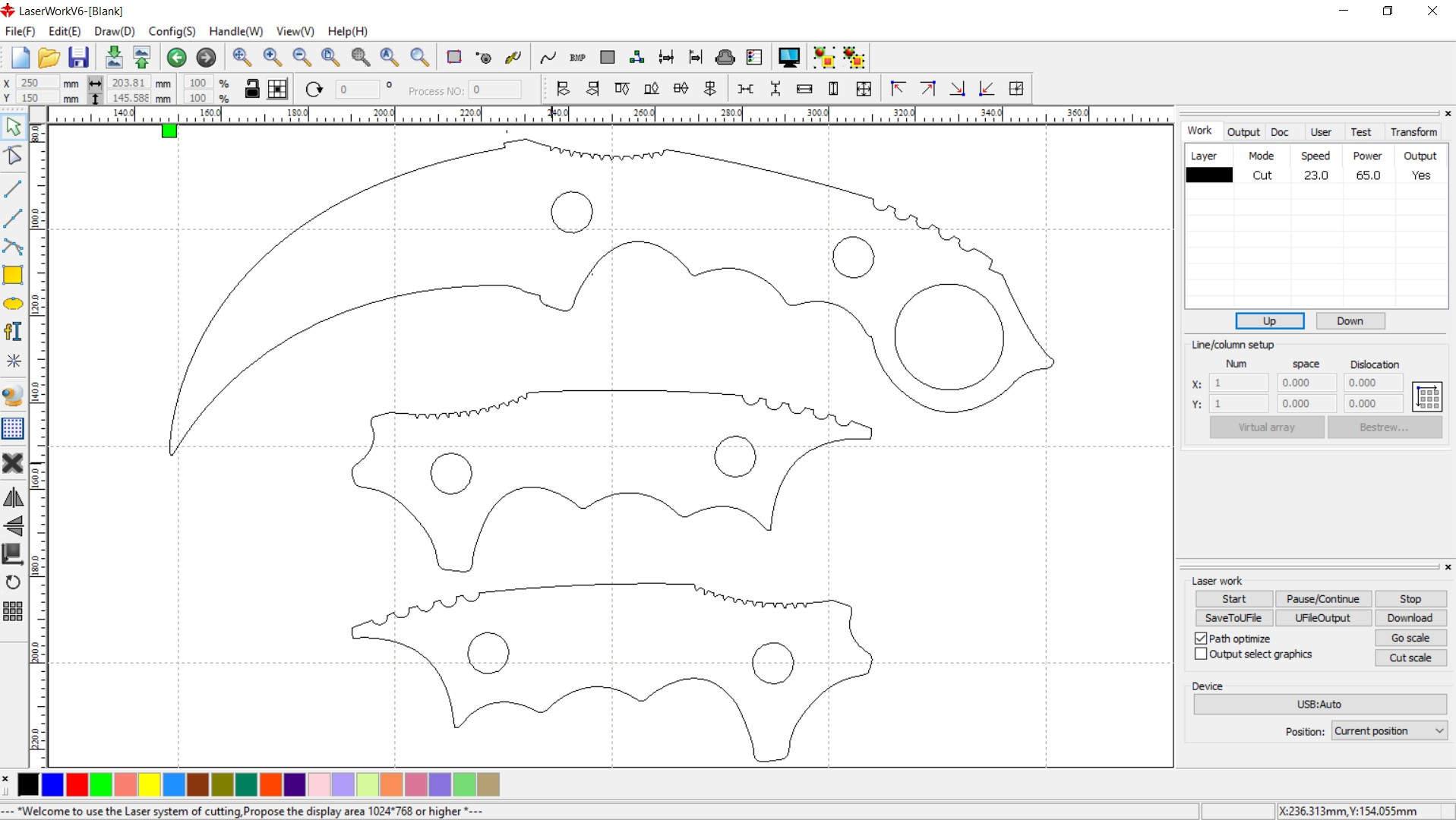Select the ellipse drawing tool

(13, 304)
